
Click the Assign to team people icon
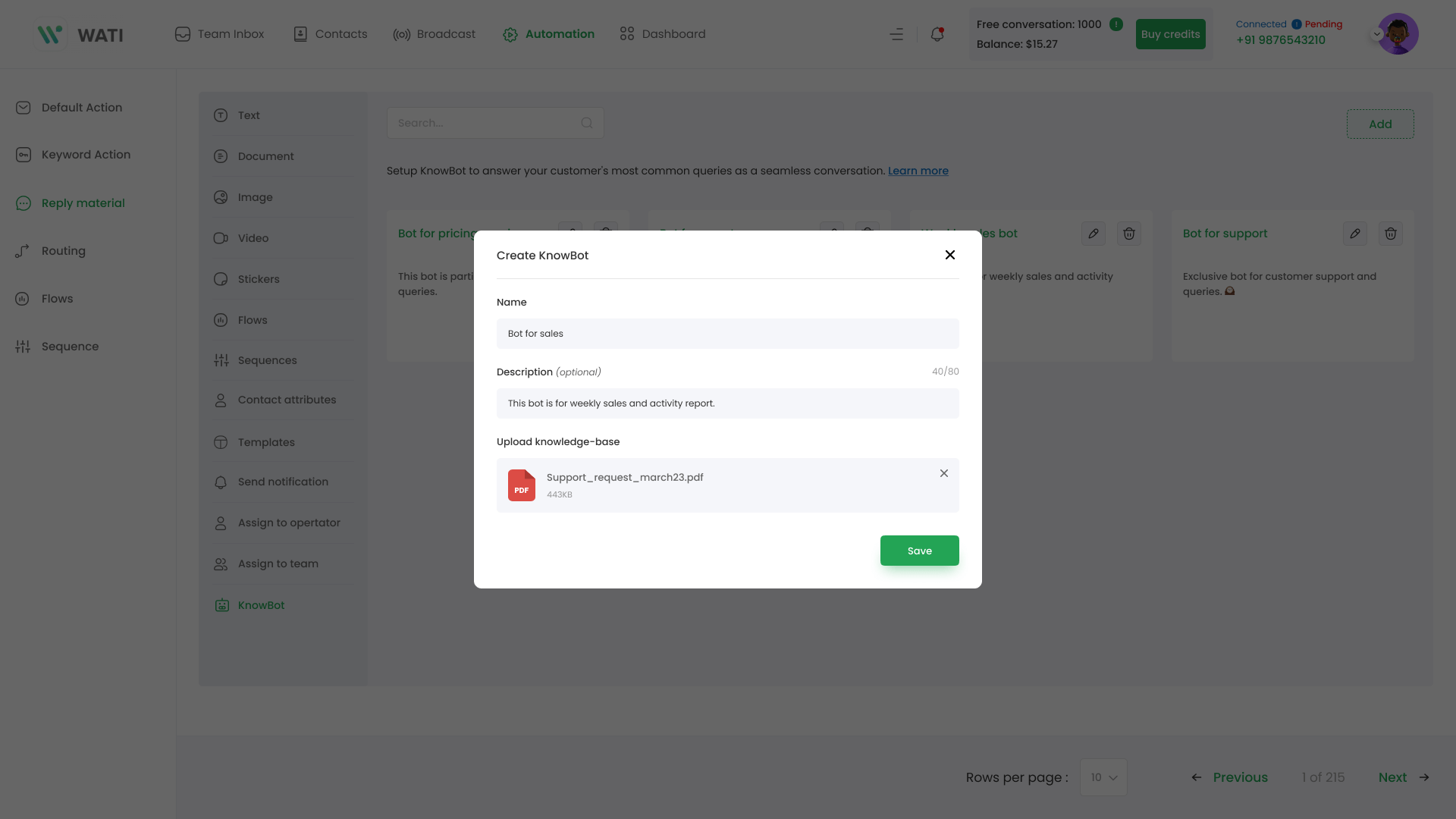pyautogui.click(x=221, y=564)
